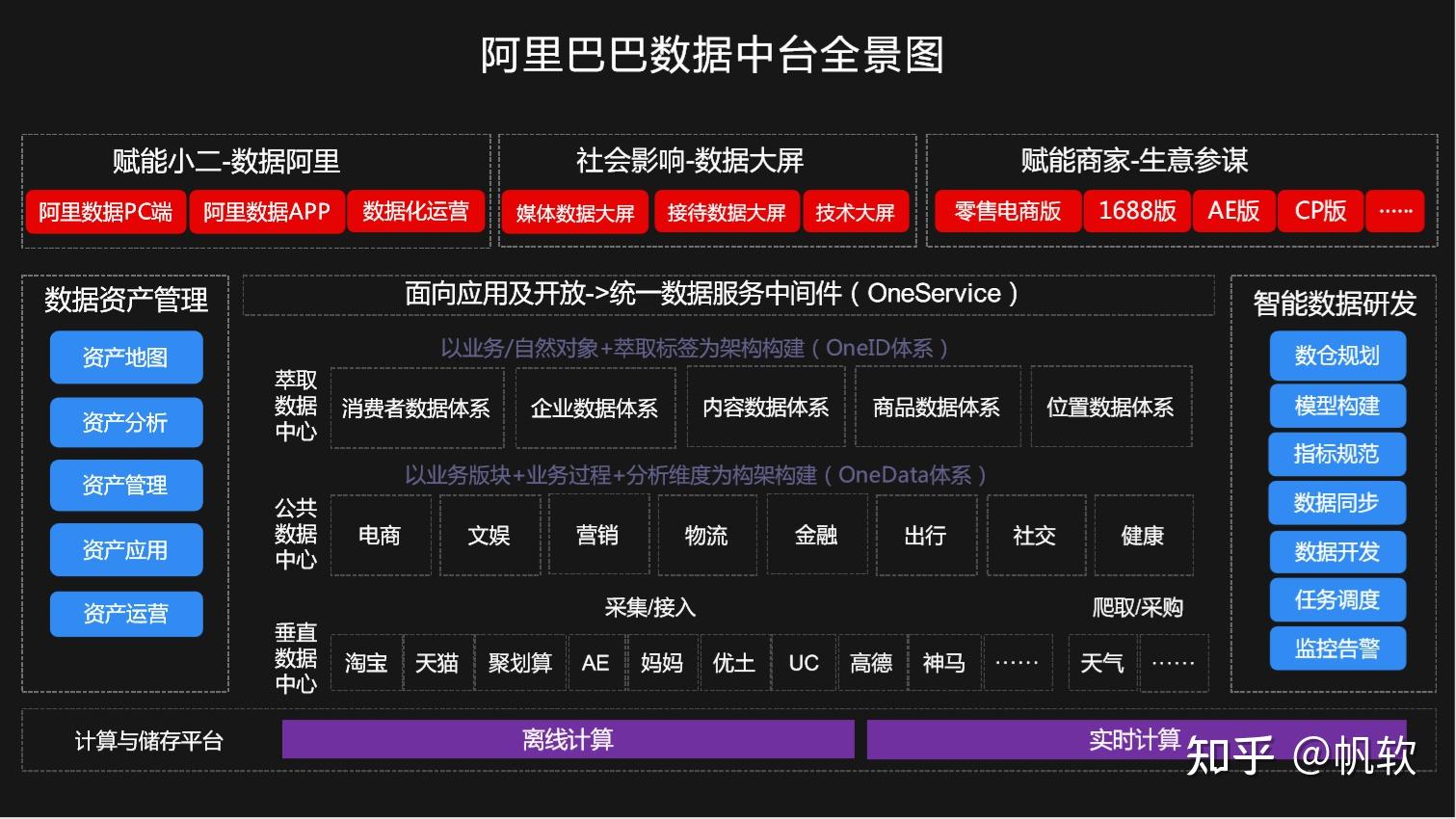Open the 金融 box

pyautogui.click(x=817, y=536)
